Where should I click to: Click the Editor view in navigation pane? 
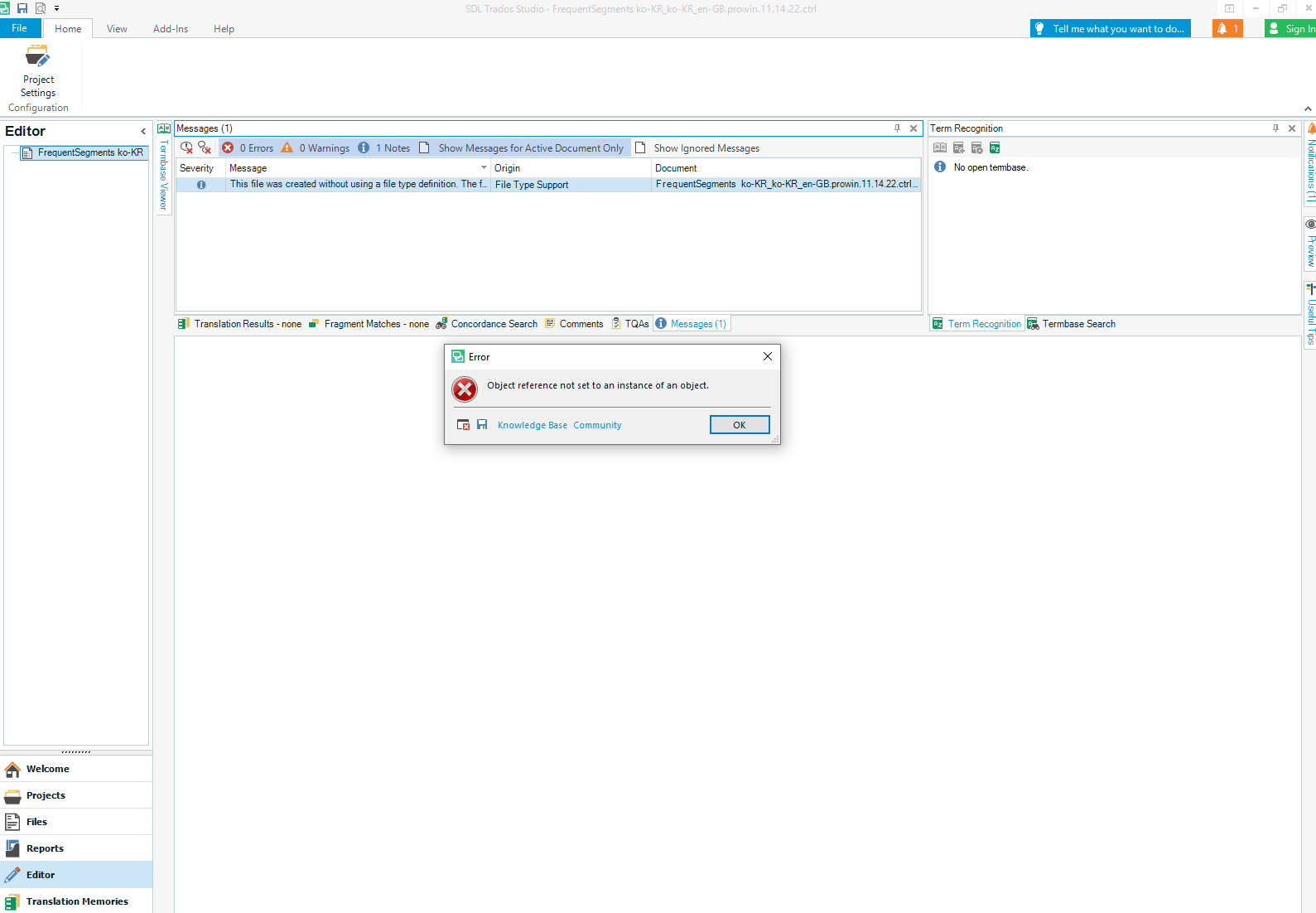(x=76, y=875)
